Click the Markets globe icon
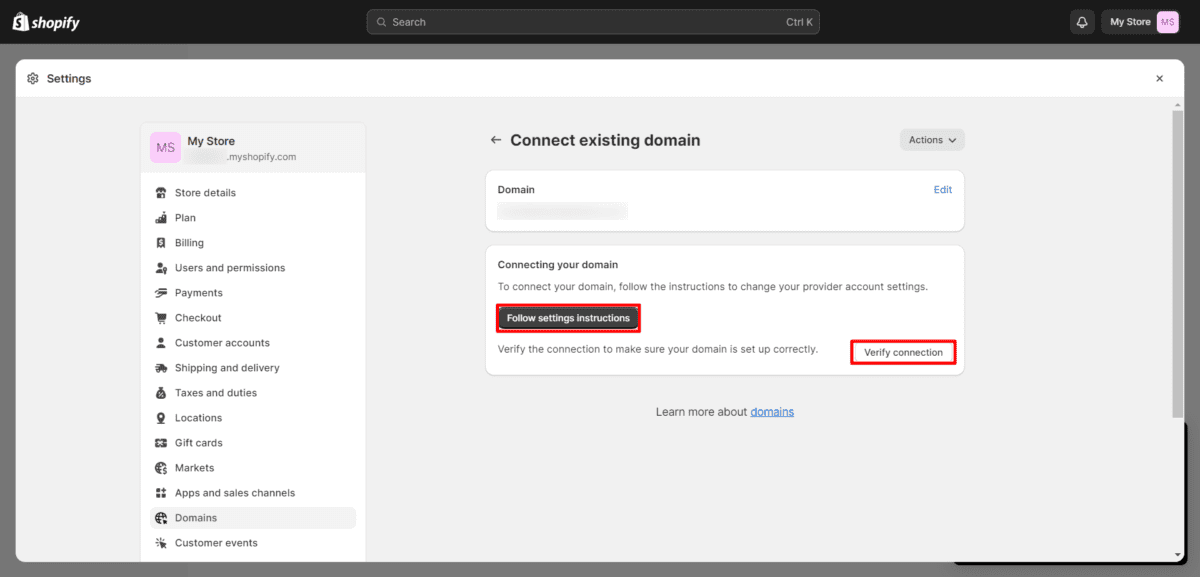This screenshot has height=577, width=1200. coord(161,467)
